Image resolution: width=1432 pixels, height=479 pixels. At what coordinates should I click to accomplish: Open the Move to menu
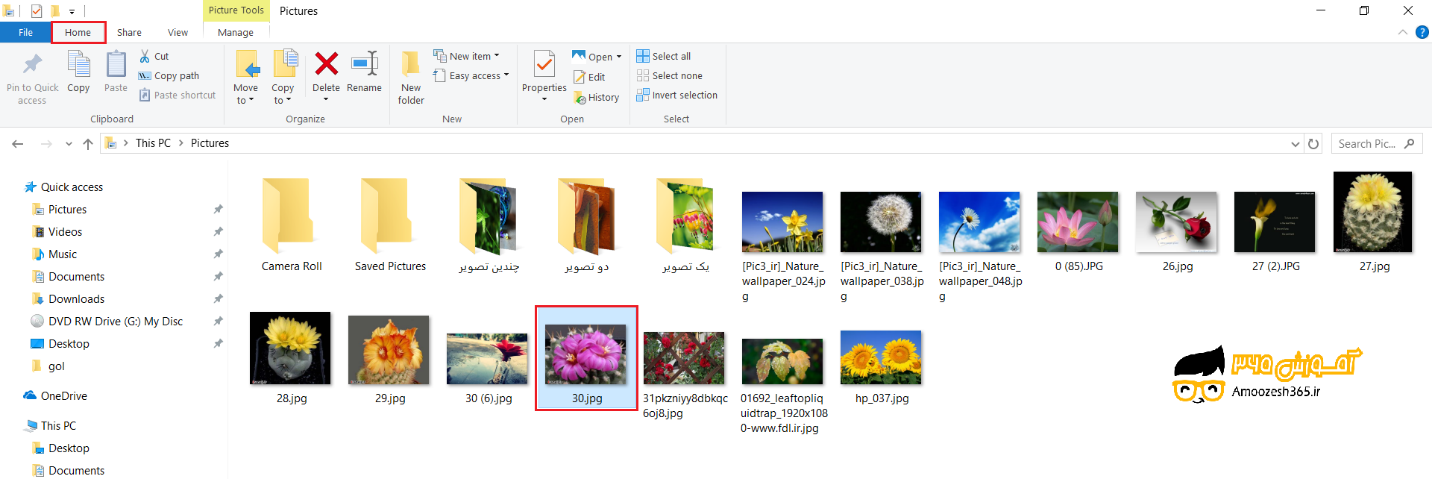[246, 78]
